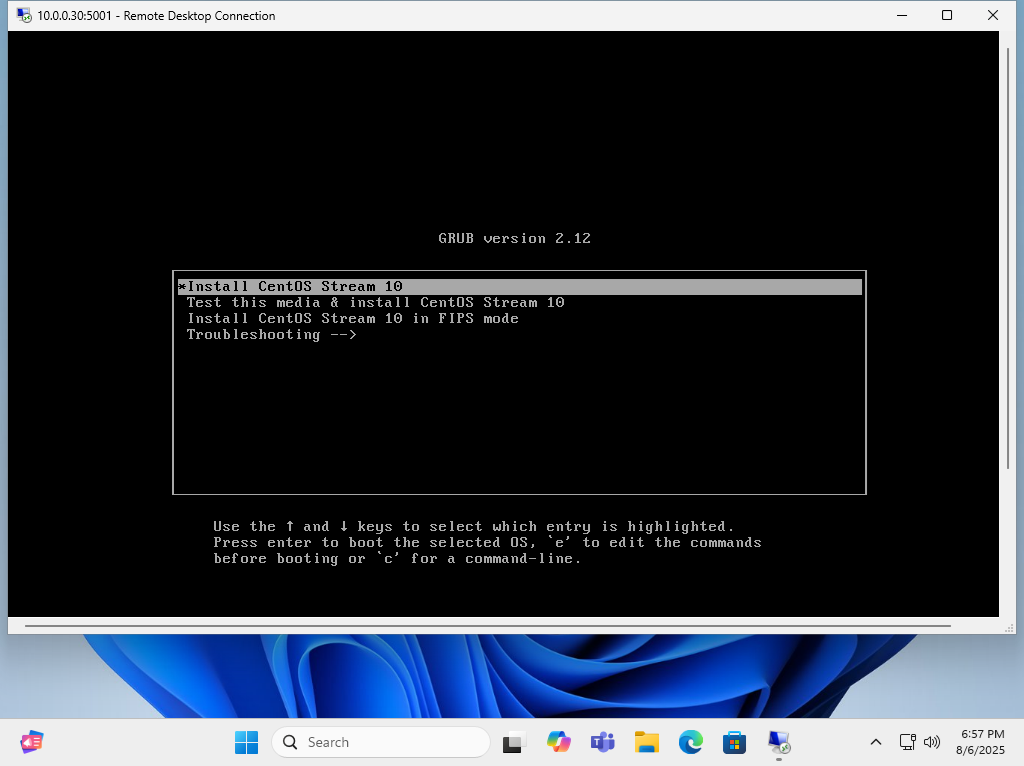Select "Install CentOS Stream 10" GRUB entry
This screenshot has width=1024, height=766.
coord(295,287)
